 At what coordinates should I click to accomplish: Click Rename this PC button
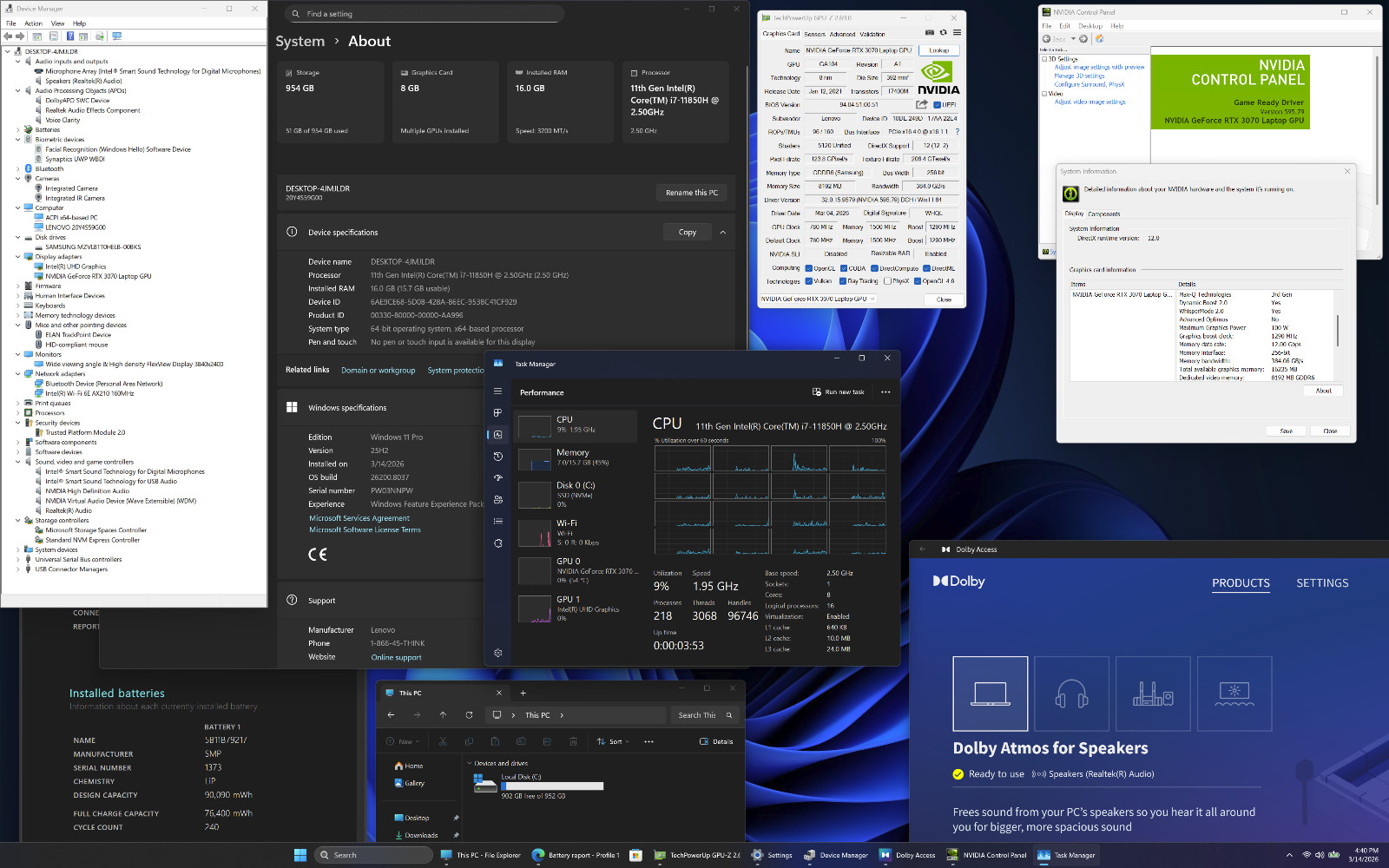coord(692,193)
